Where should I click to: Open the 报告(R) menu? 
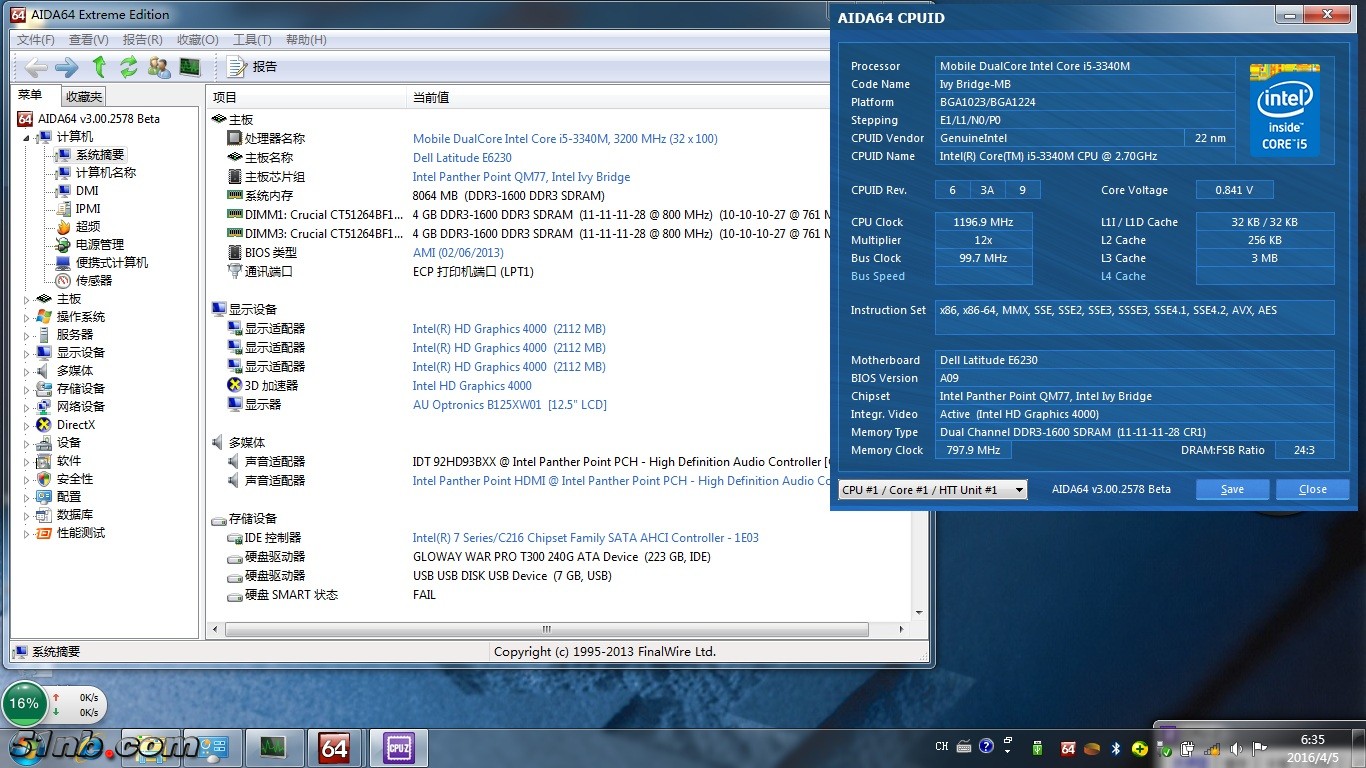click(143, 40)
